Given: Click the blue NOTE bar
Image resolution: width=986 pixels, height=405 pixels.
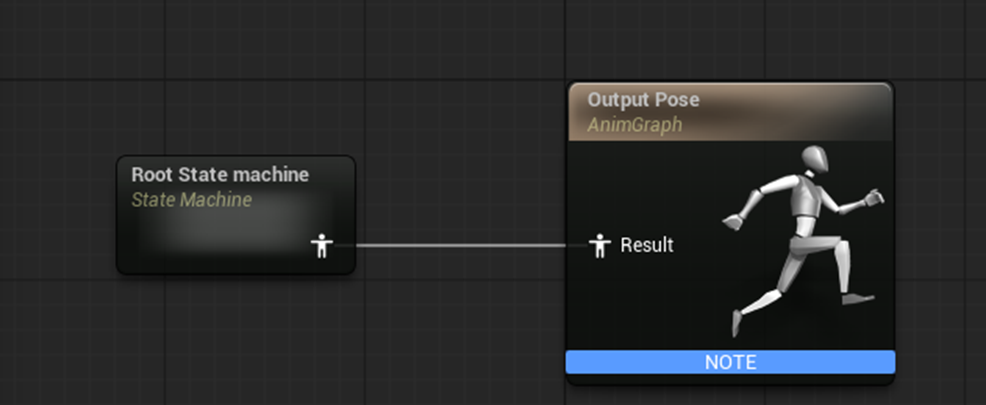Looking at the screenshot, I should tap(730, 362).
